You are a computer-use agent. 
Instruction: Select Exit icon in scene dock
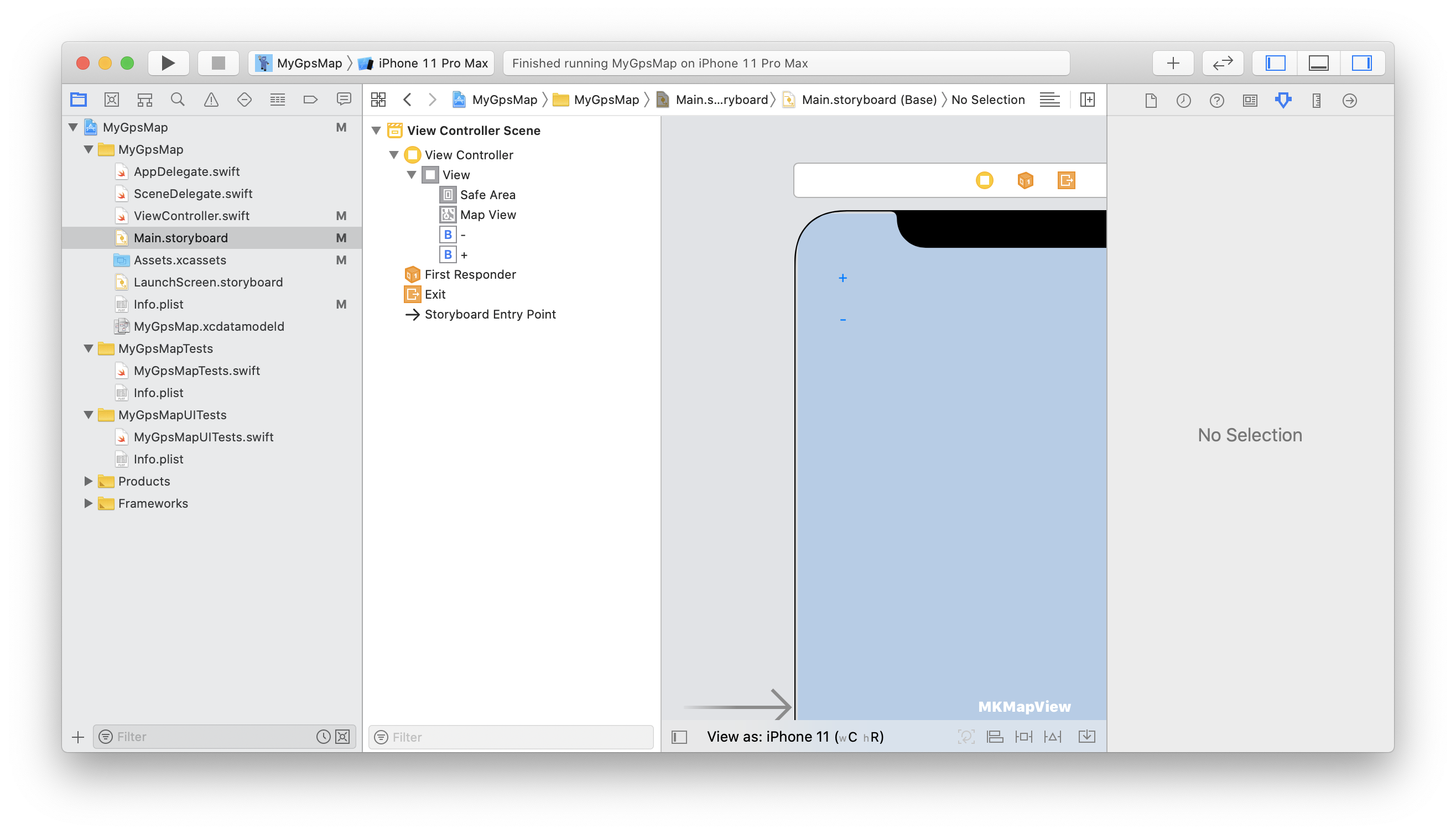pos(1066,180)
